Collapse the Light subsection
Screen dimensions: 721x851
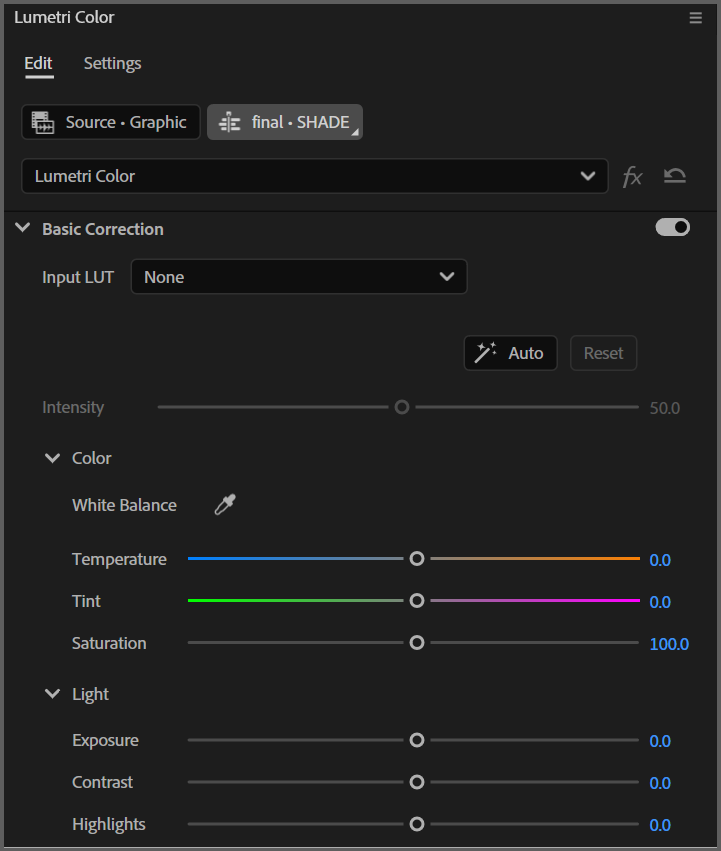pos(53,694)
